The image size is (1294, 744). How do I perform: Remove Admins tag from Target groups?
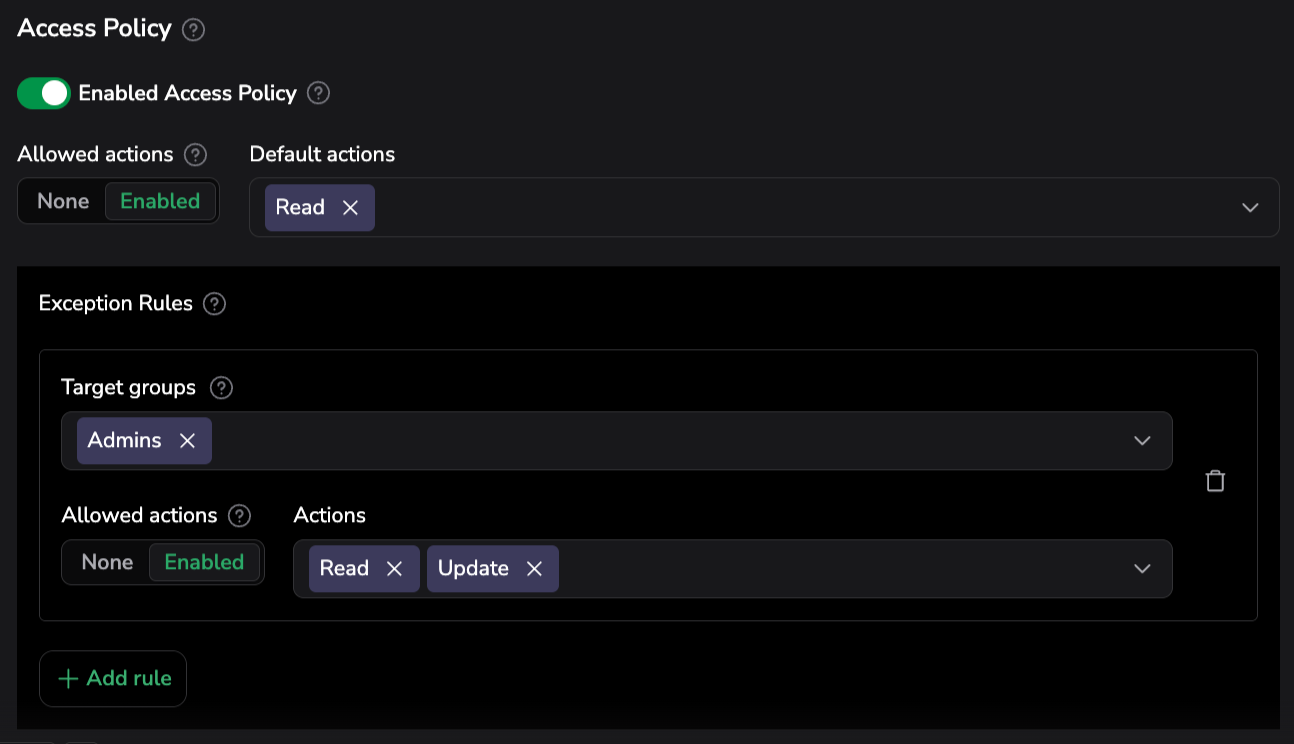187,441
